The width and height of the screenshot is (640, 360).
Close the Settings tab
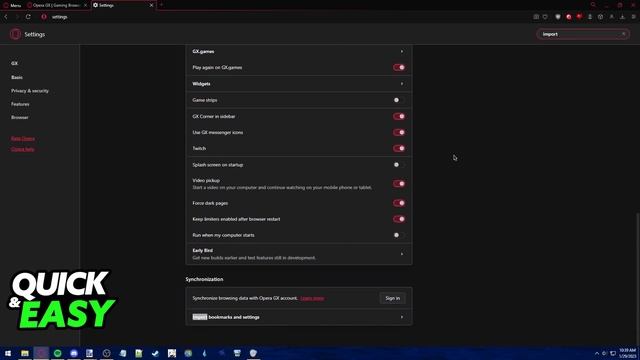pyautogui.click(x=151, y=5)
